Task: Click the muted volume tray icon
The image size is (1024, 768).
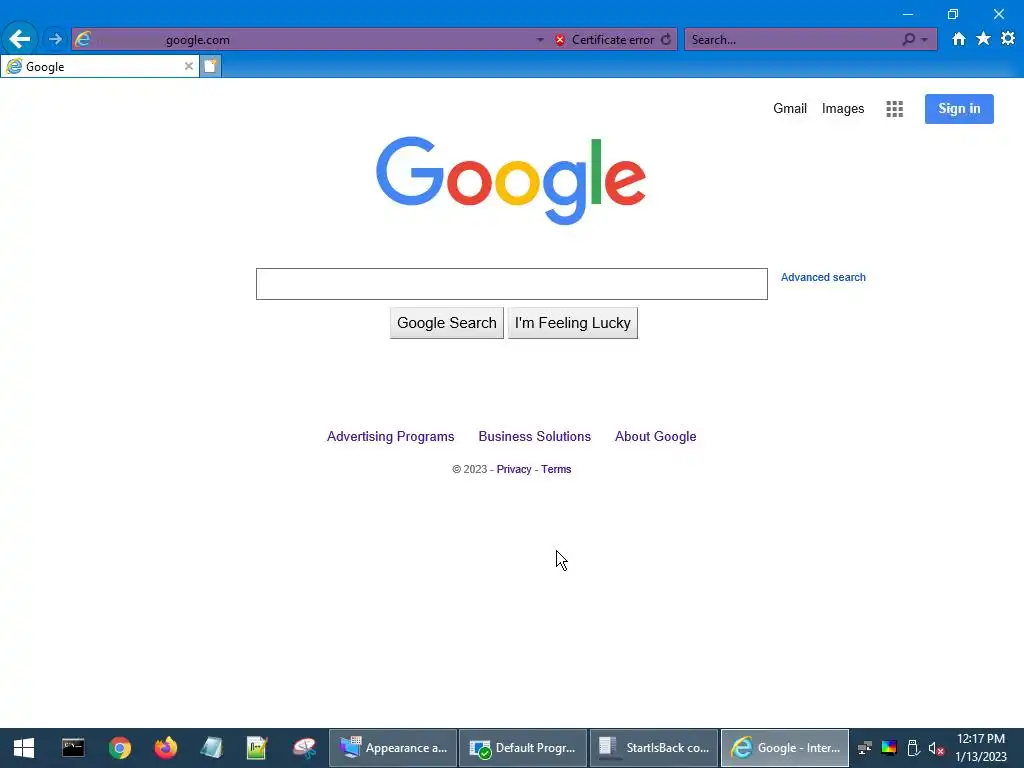Action: [x=936, y=749]
